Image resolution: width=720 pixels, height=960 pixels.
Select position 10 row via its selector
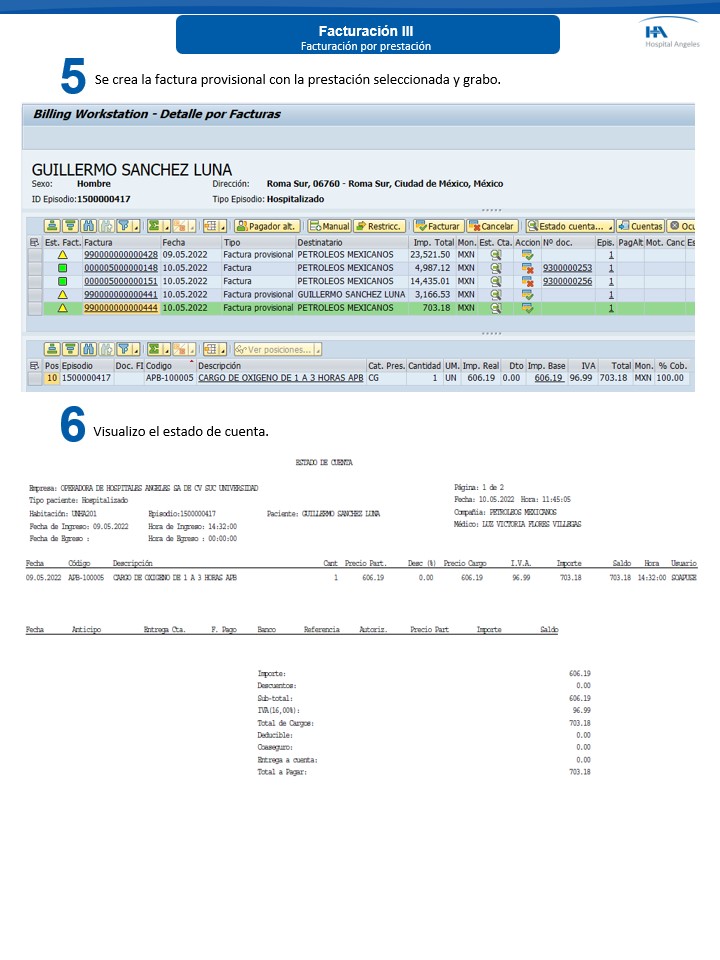pos(35,378)
